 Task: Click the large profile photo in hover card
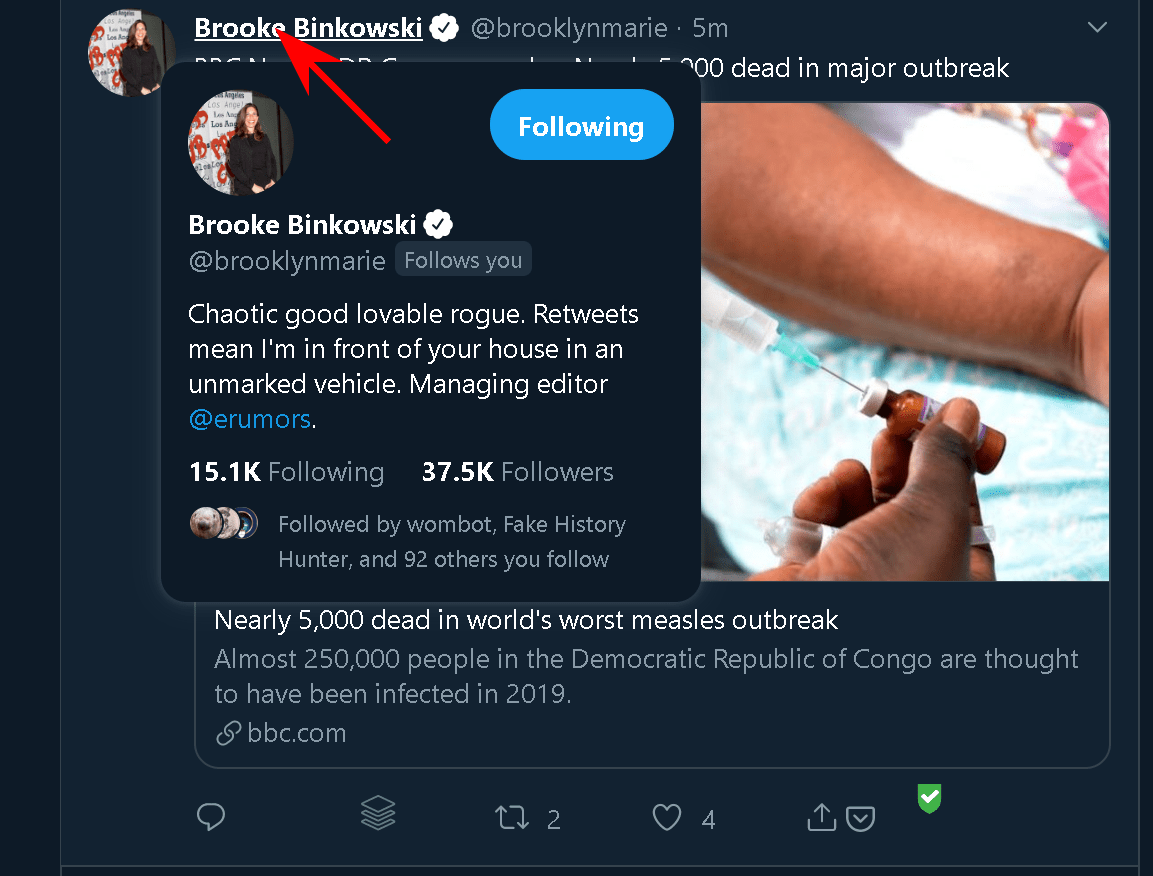click(241, 143)
